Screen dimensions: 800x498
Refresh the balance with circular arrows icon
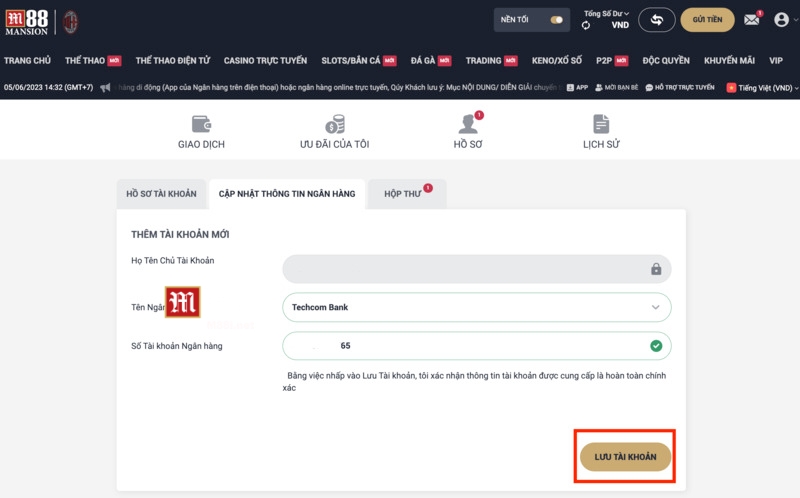(586, 26)
